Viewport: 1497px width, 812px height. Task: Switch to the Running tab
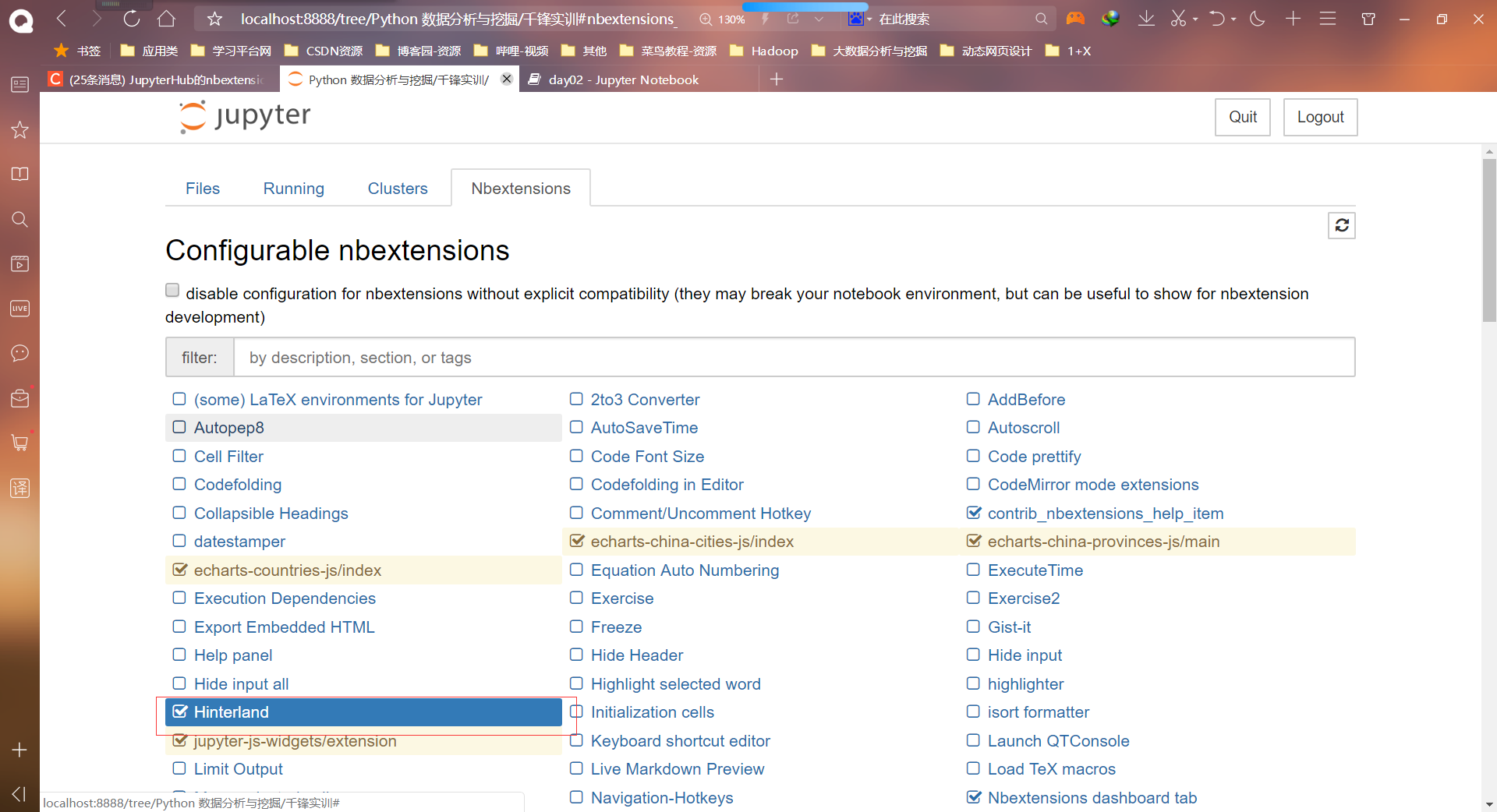(x=293, y=189)
